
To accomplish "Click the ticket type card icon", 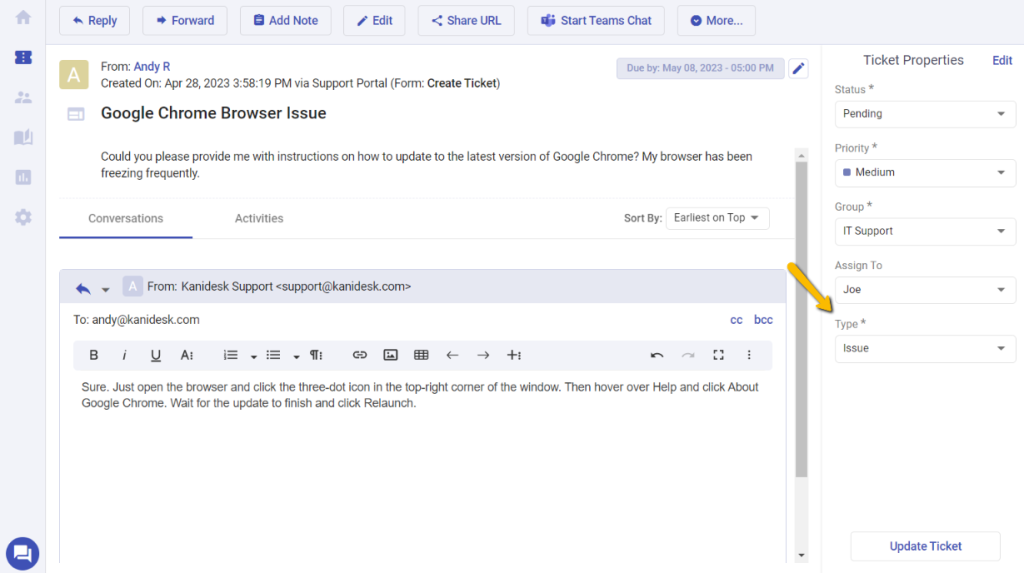I will [76, 114].
